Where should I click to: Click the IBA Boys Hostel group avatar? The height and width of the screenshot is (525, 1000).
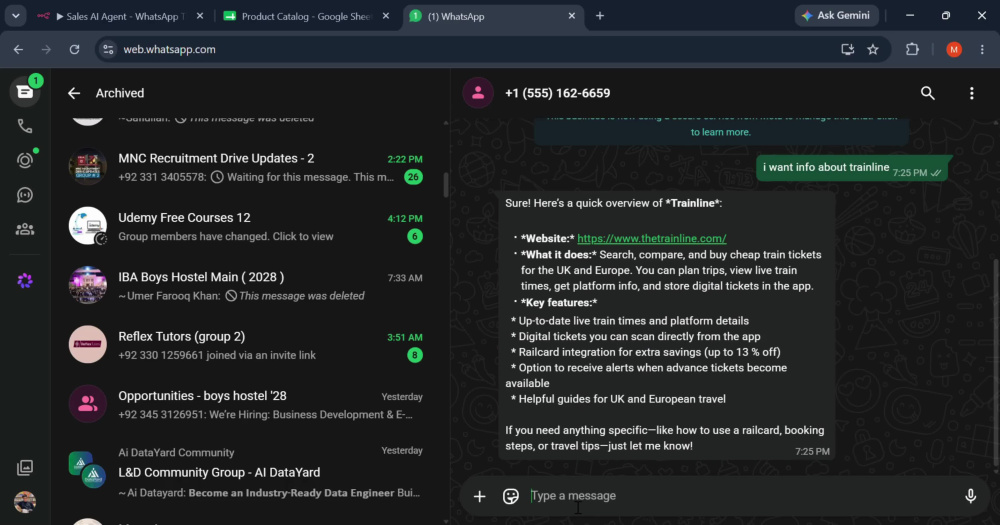pos(87,285)
